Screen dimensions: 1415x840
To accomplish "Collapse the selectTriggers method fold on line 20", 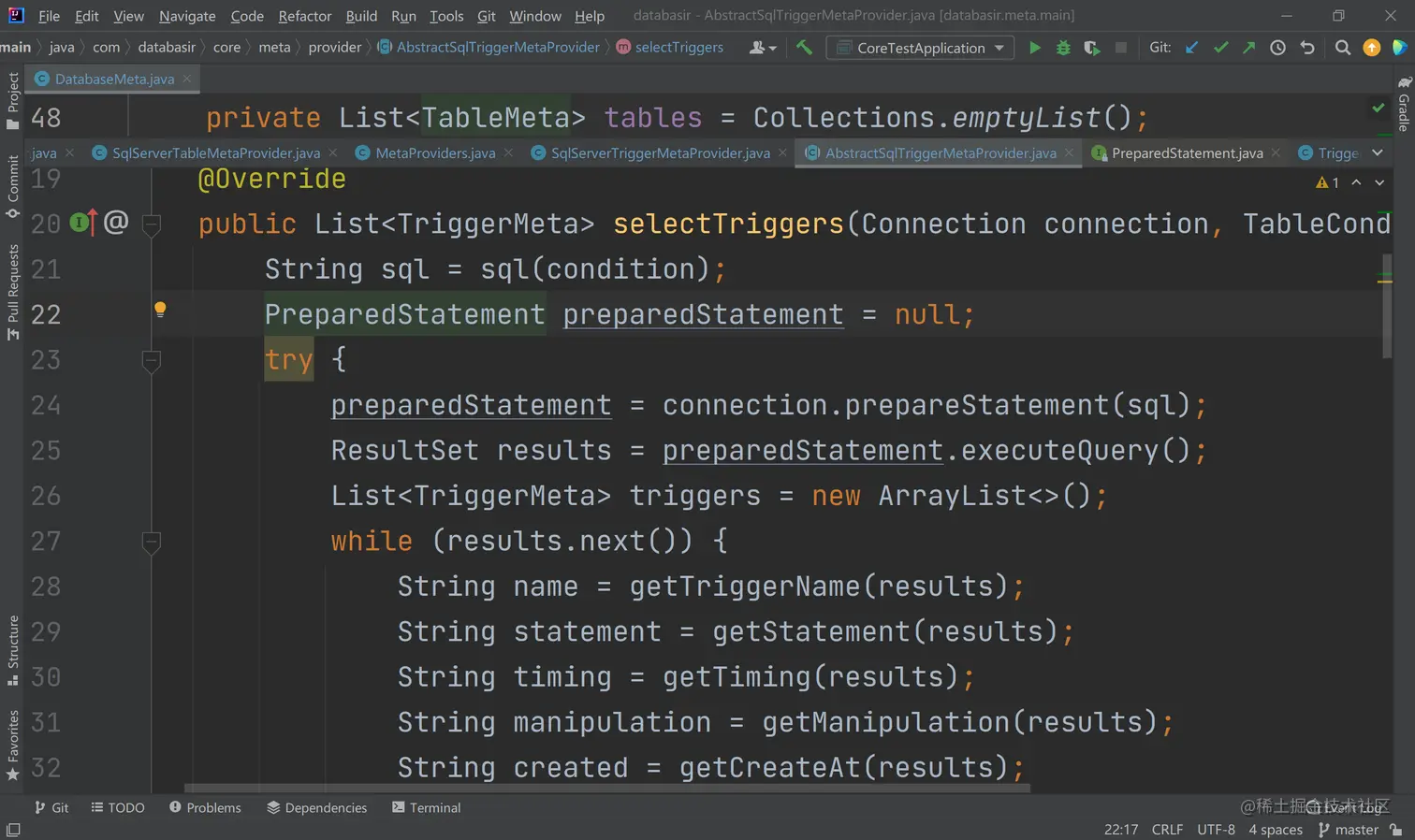I will (x=151, y=224).
